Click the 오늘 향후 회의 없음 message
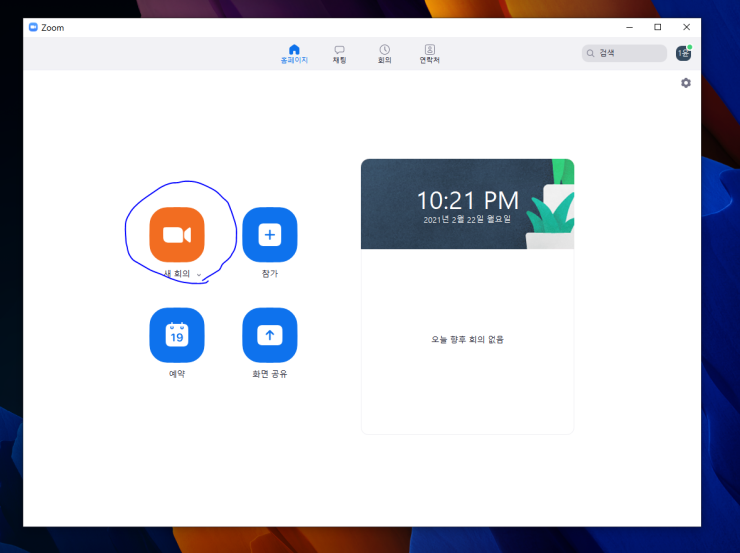The height and width of the screenshot is (553, 740). point(467,339)
